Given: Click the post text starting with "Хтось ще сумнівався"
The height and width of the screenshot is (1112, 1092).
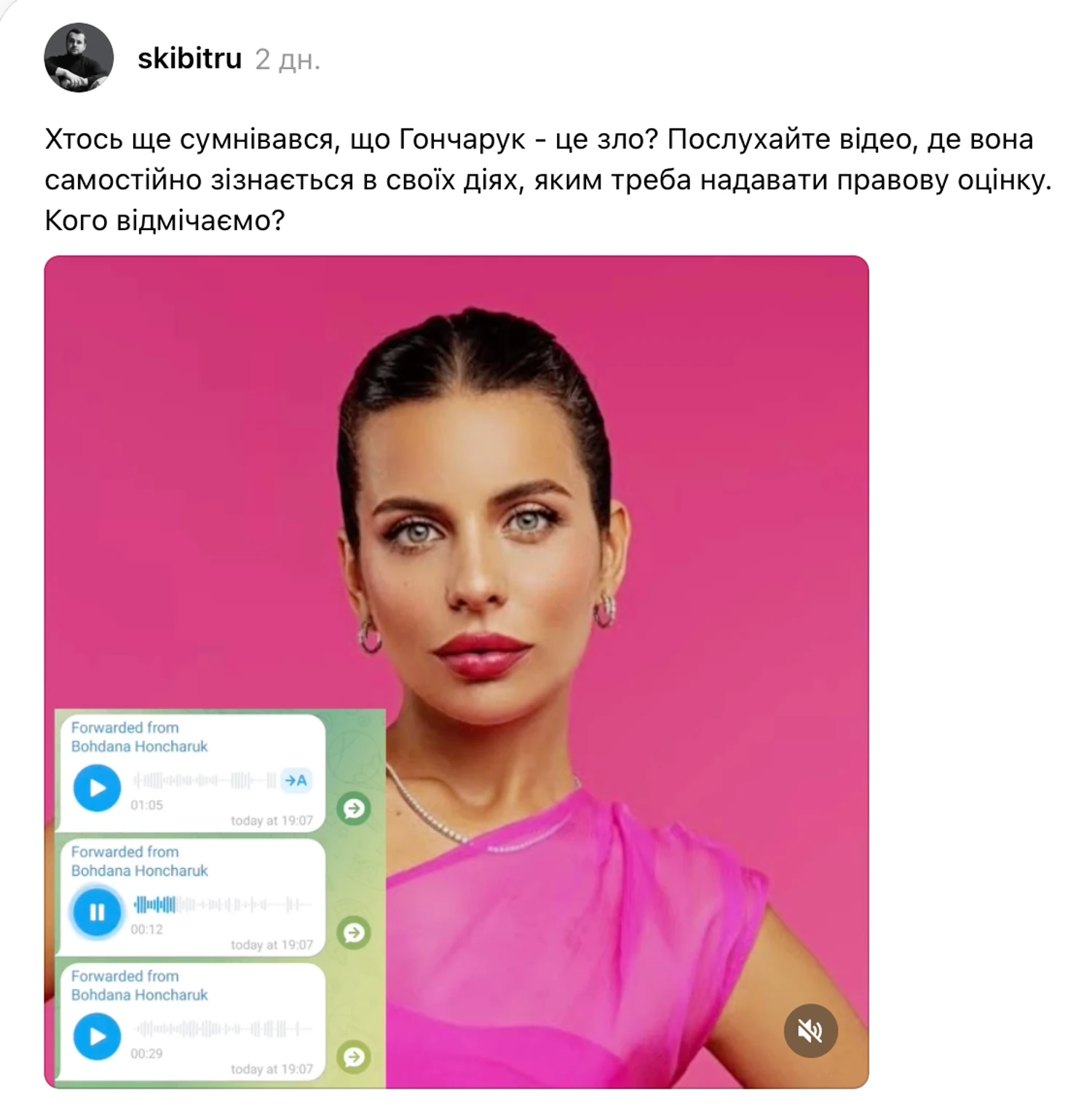Looking at the screenshot, I should 548,179.
